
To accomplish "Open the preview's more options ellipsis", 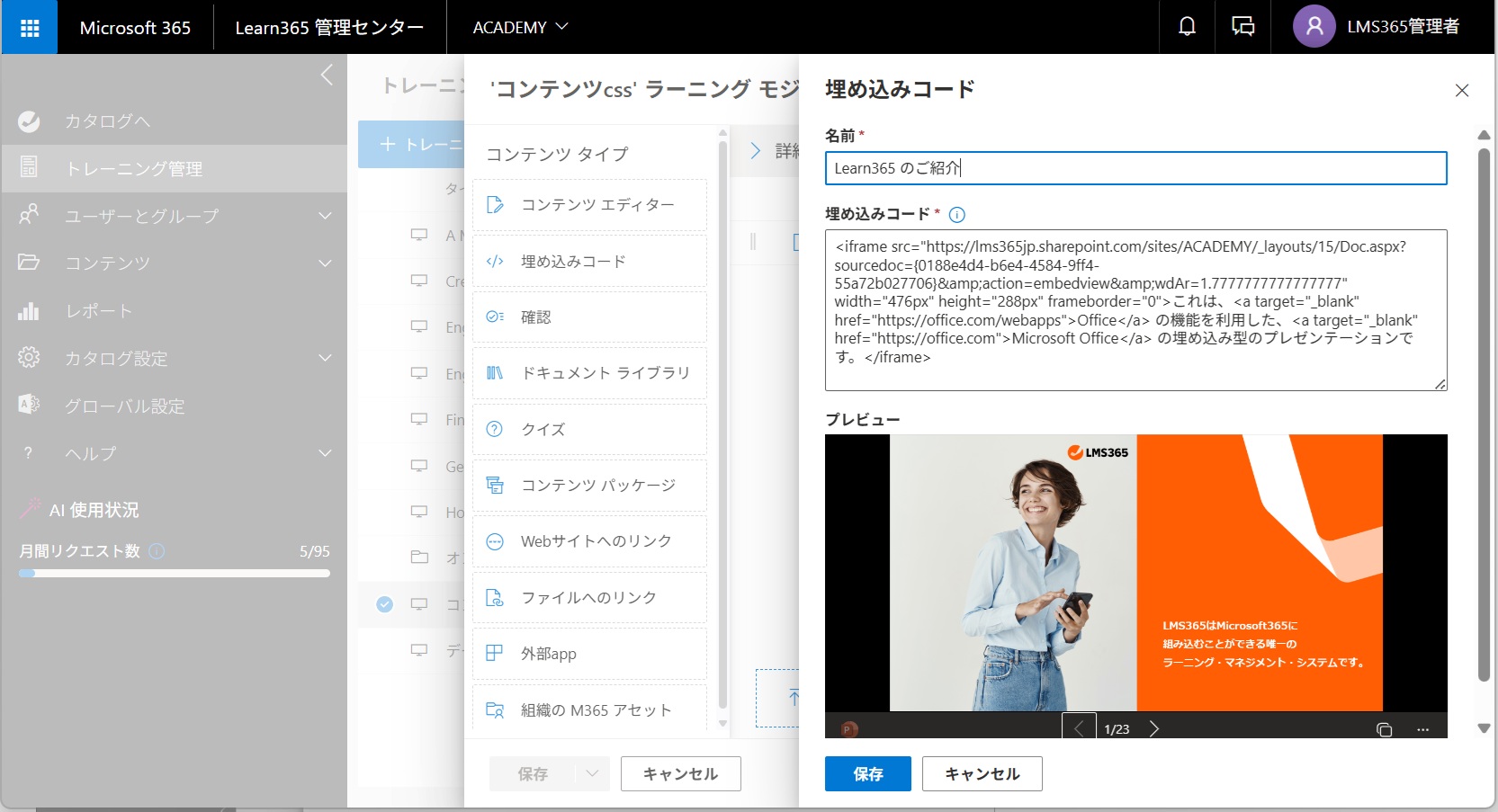I will click(1422, 729).
